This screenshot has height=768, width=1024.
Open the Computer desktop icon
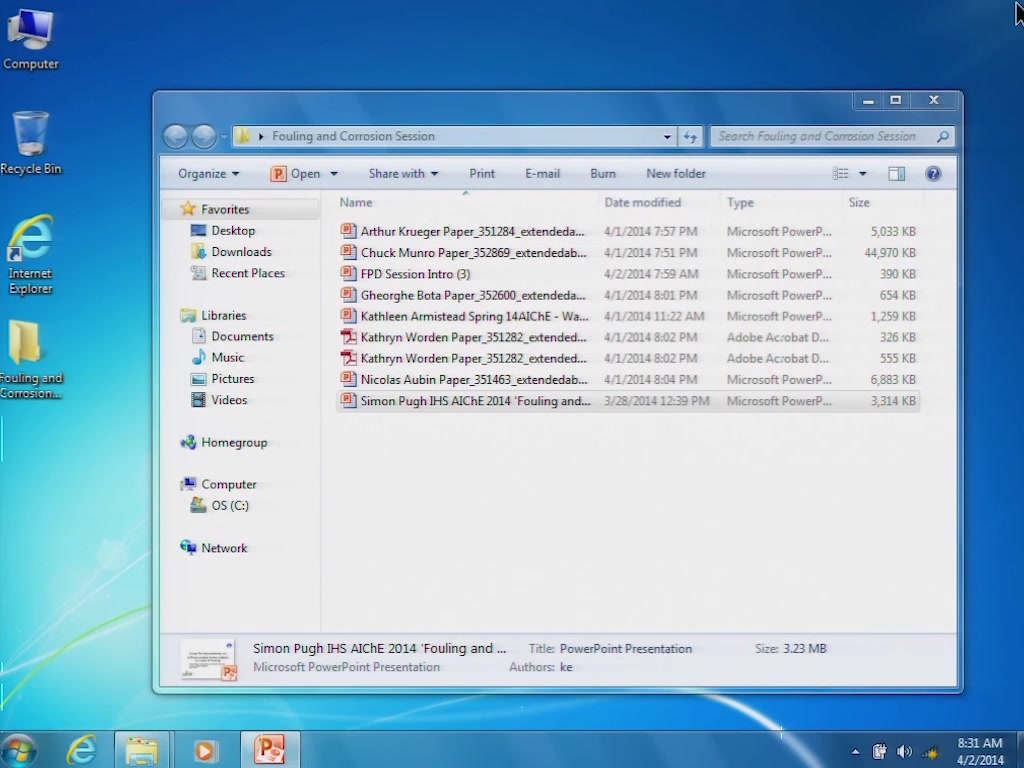pyautogui.click(x=30, y=37)
